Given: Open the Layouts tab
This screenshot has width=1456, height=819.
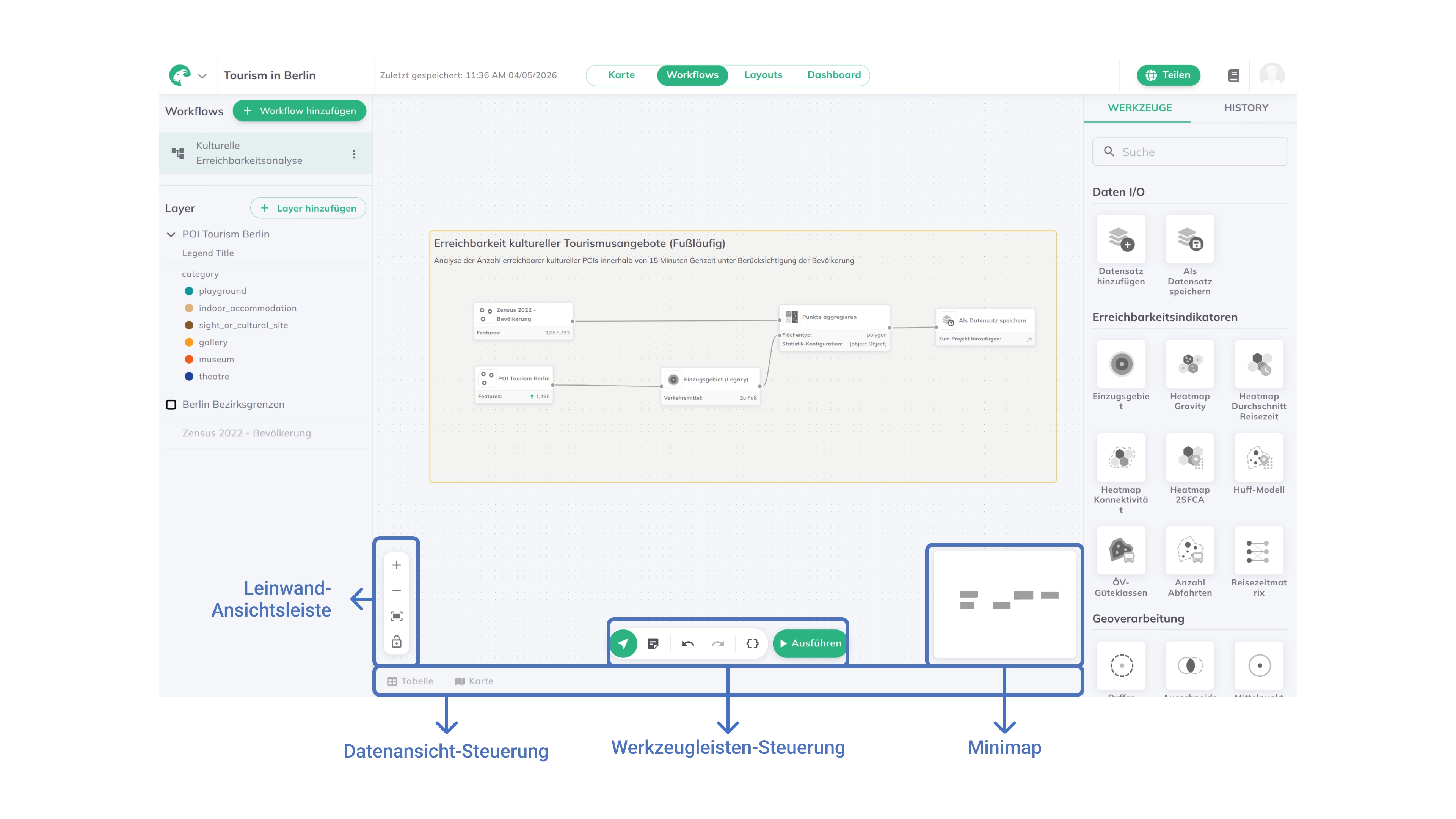Looking at the screenshot, I should point(763,75).
